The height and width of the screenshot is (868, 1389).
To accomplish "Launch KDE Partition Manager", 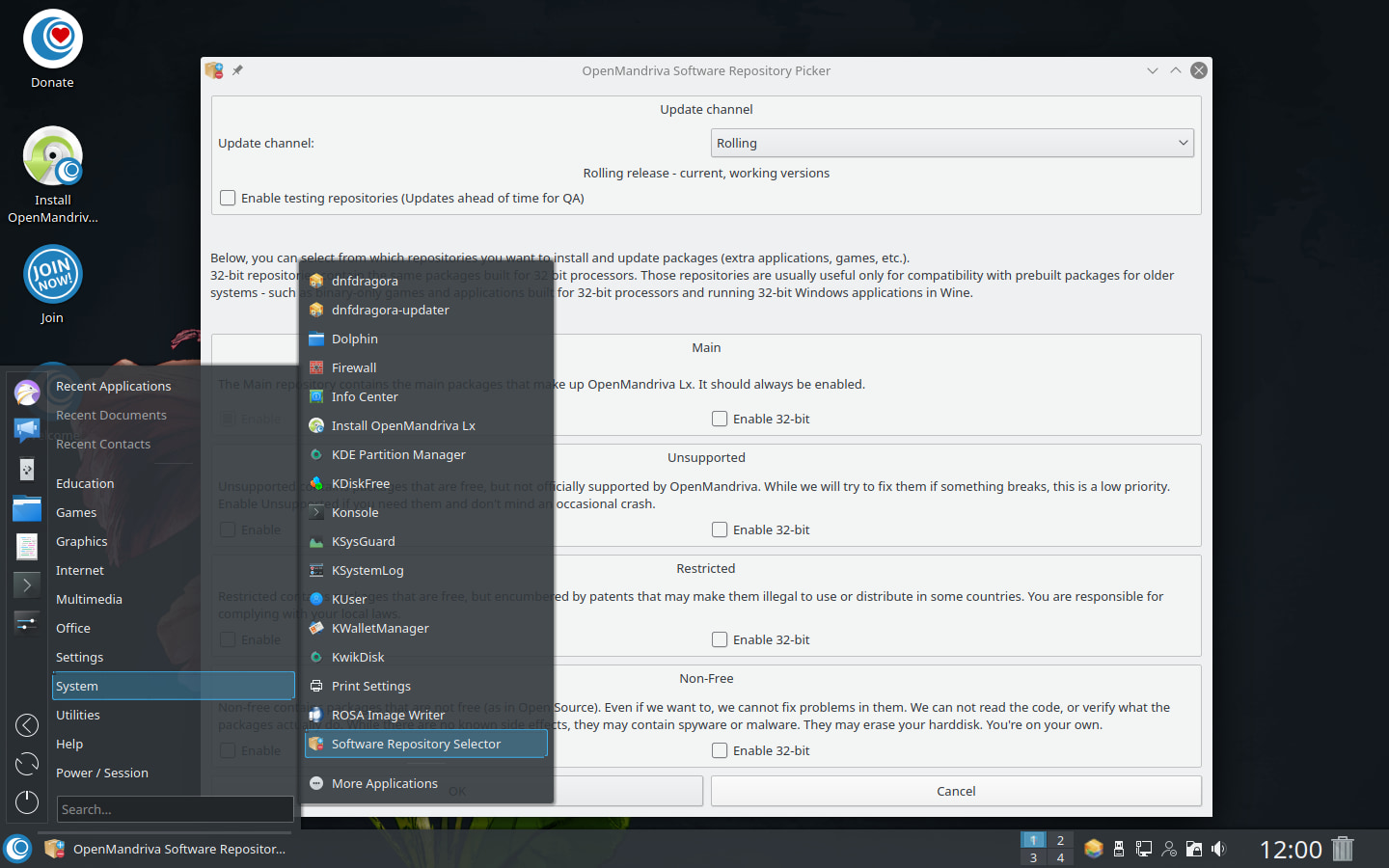I will [426, 454].
